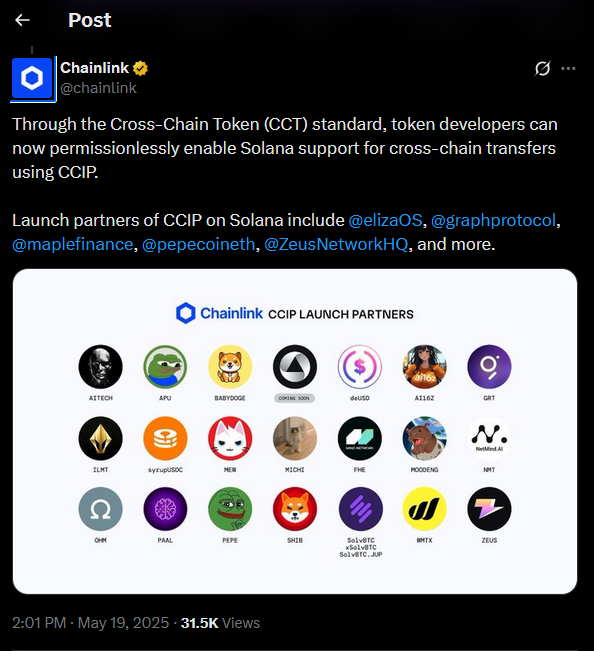Go back using the arrow icon
Screen dimensions: 594x651
click(x=22, y=20)
